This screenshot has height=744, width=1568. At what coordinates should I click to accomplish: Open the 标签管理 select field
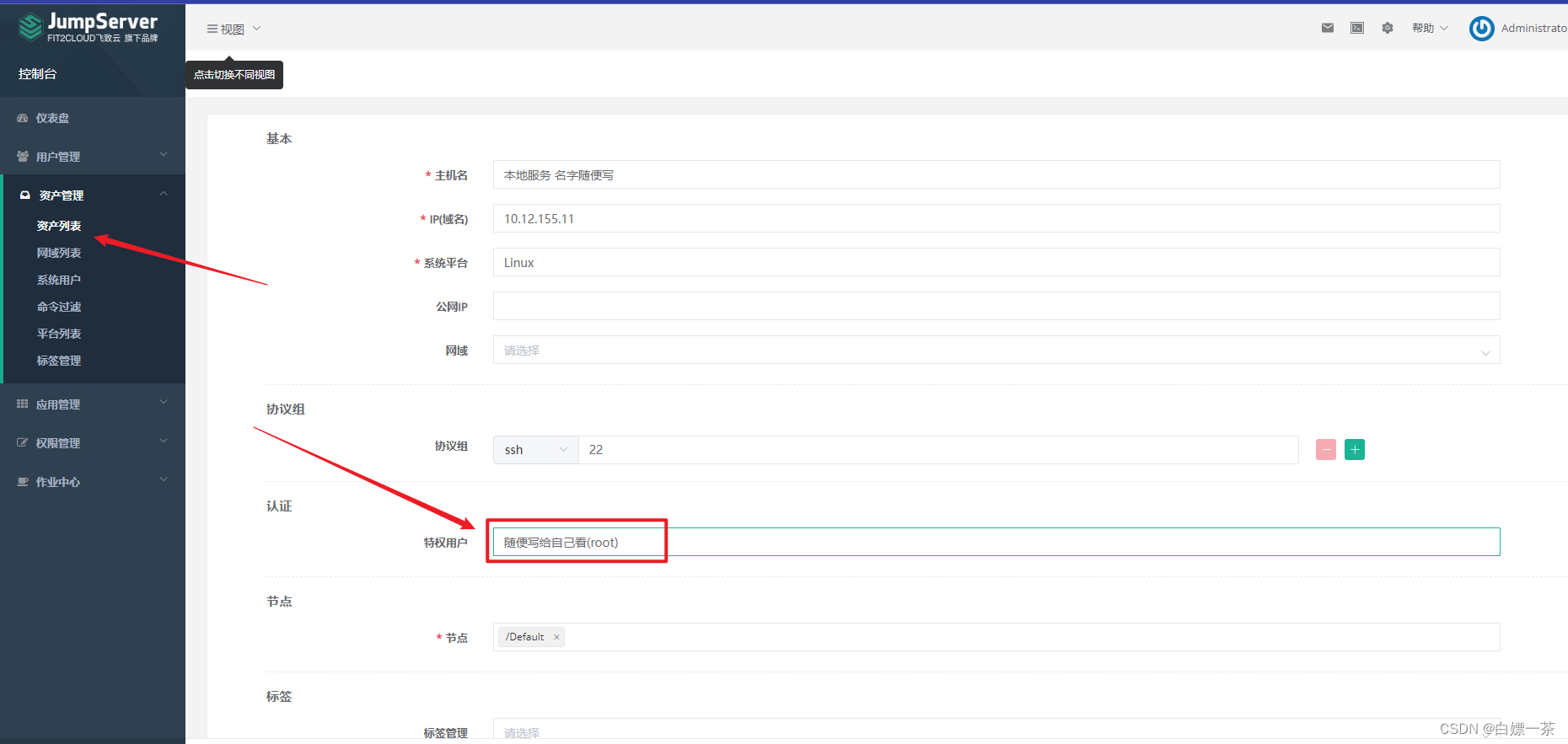(x=996, y=730)
